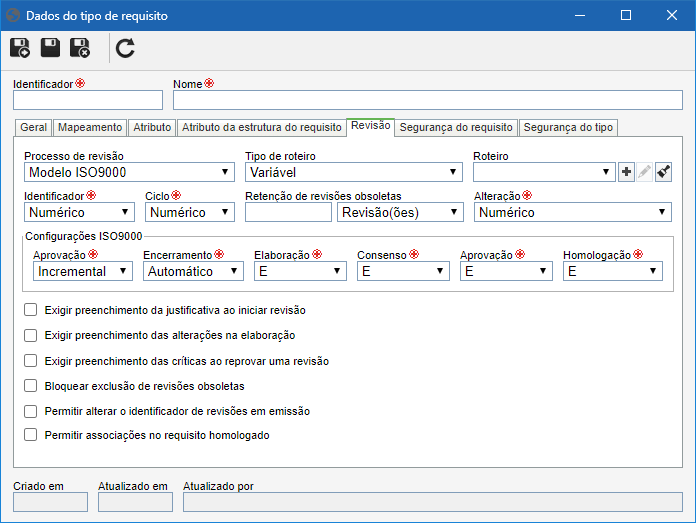Screen dimensions: 696x523
Task: Check Permitir alterar o identificador de revisões
Action: [31, 411]
